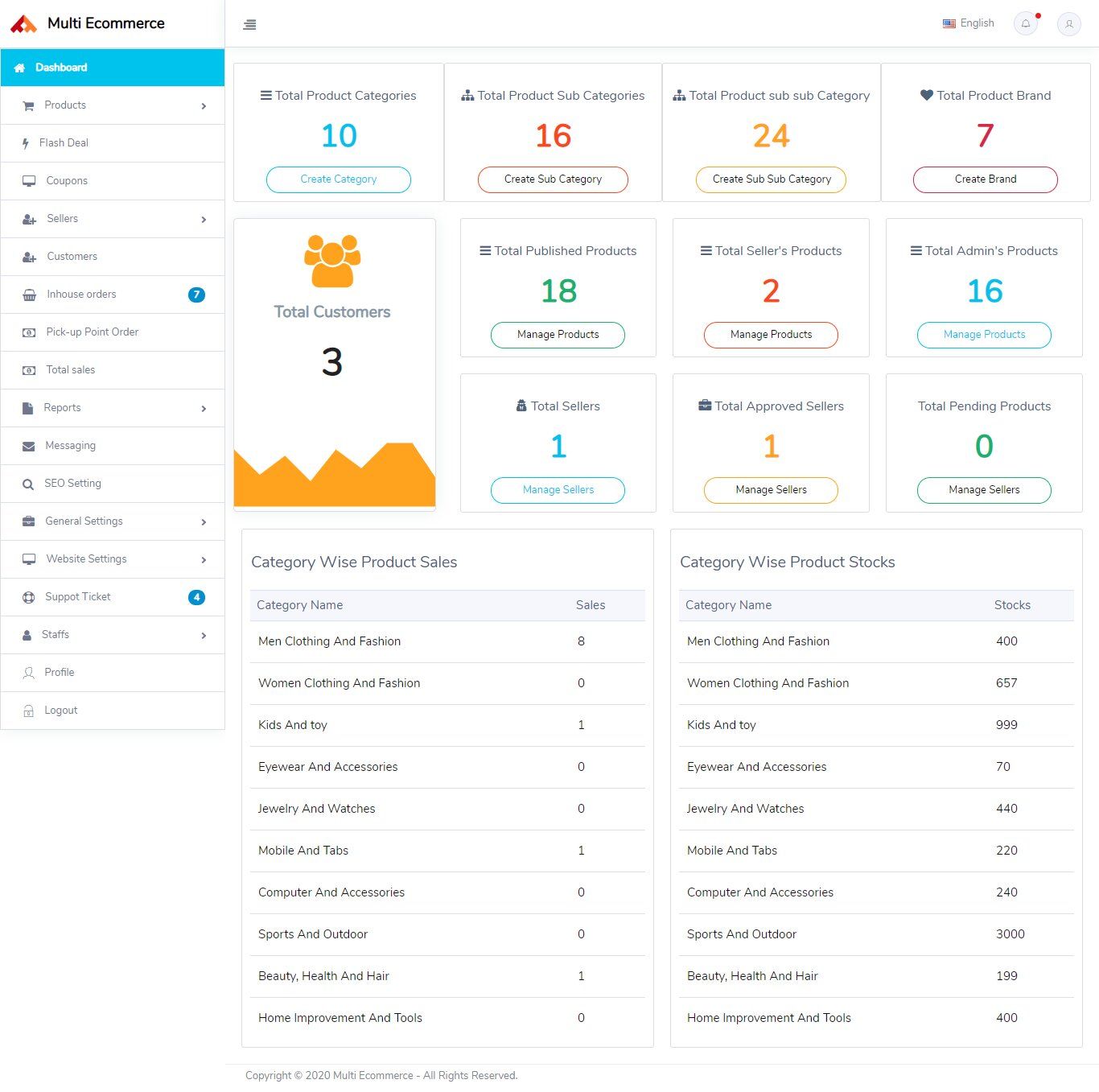Click the Create Brand button

click(986, 179)
